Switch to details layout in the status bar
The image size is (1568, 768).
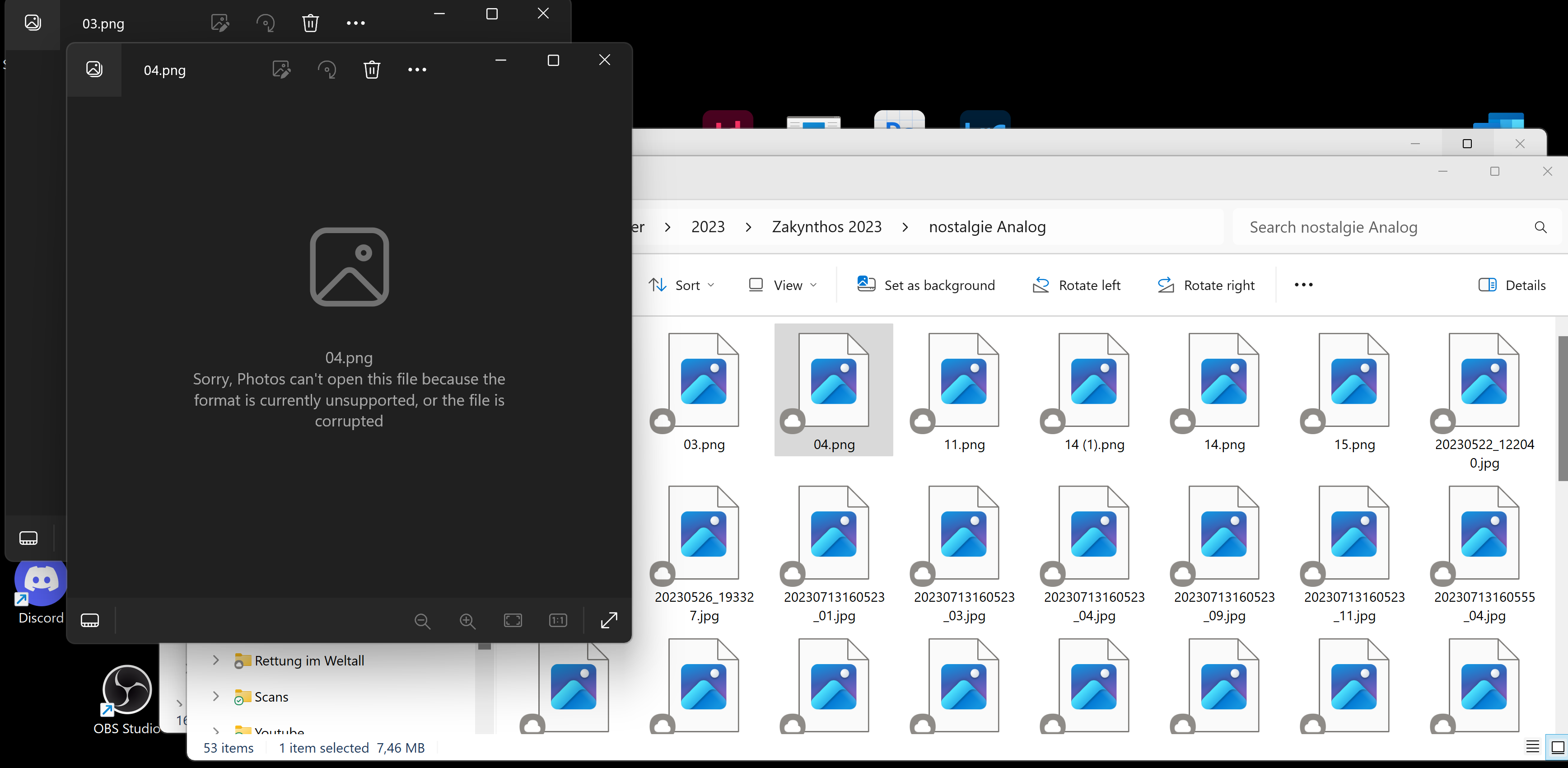(x=1533, y=747)
